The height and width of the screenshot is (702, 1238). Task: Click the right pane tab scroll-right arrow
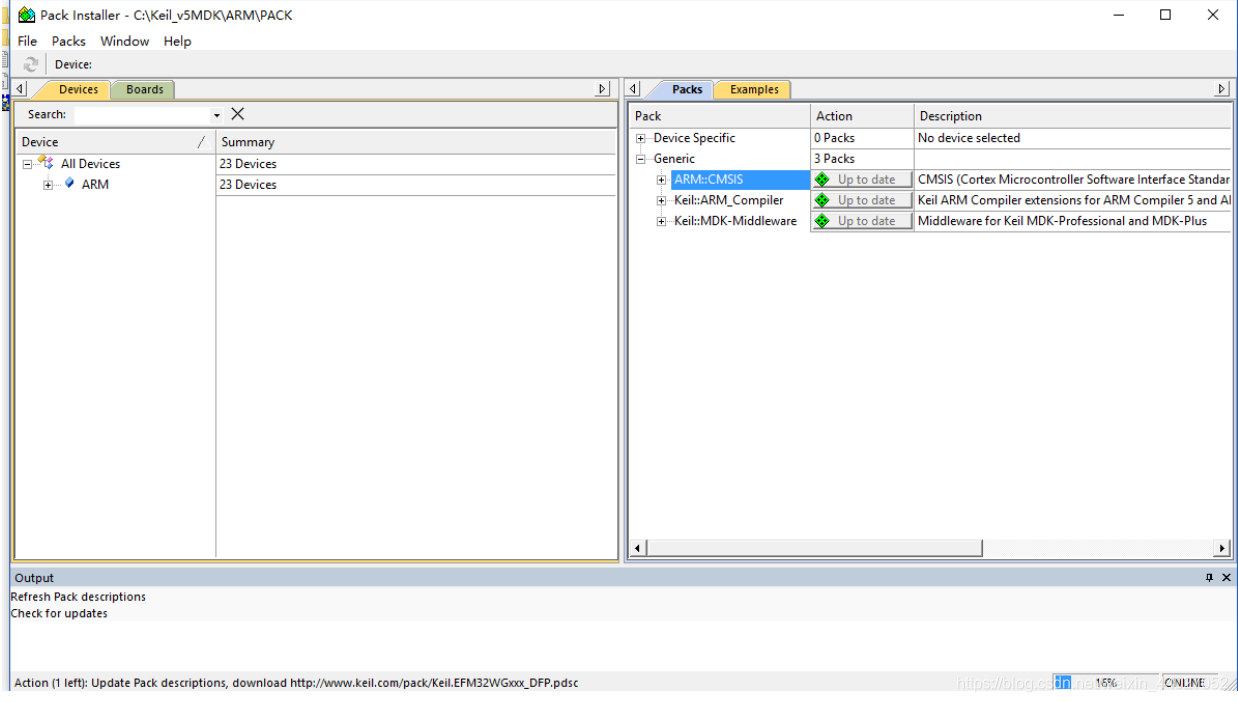click(x=1221, y=89)
